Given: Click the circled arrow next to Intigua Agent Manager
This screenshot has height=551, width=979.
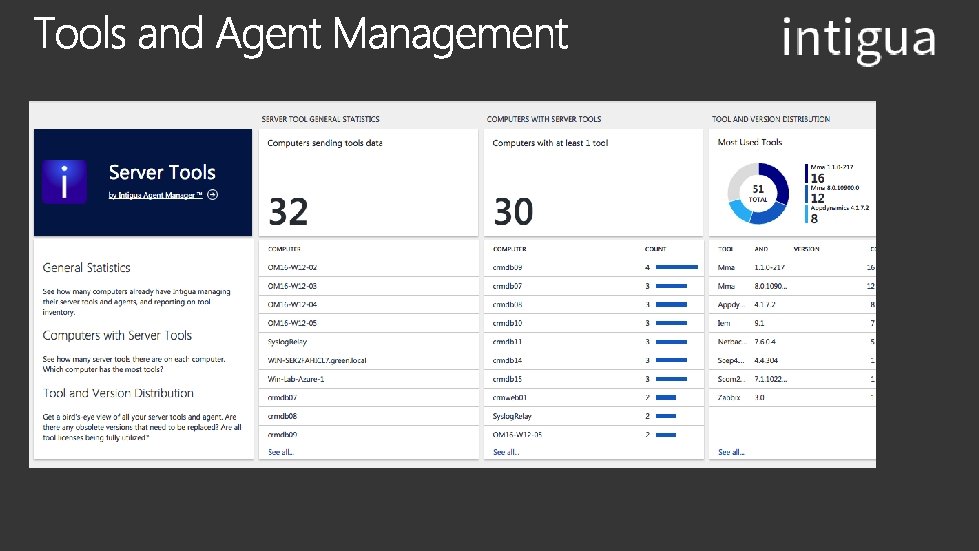Looking at the screenshot, I should (x=212, y=195).
